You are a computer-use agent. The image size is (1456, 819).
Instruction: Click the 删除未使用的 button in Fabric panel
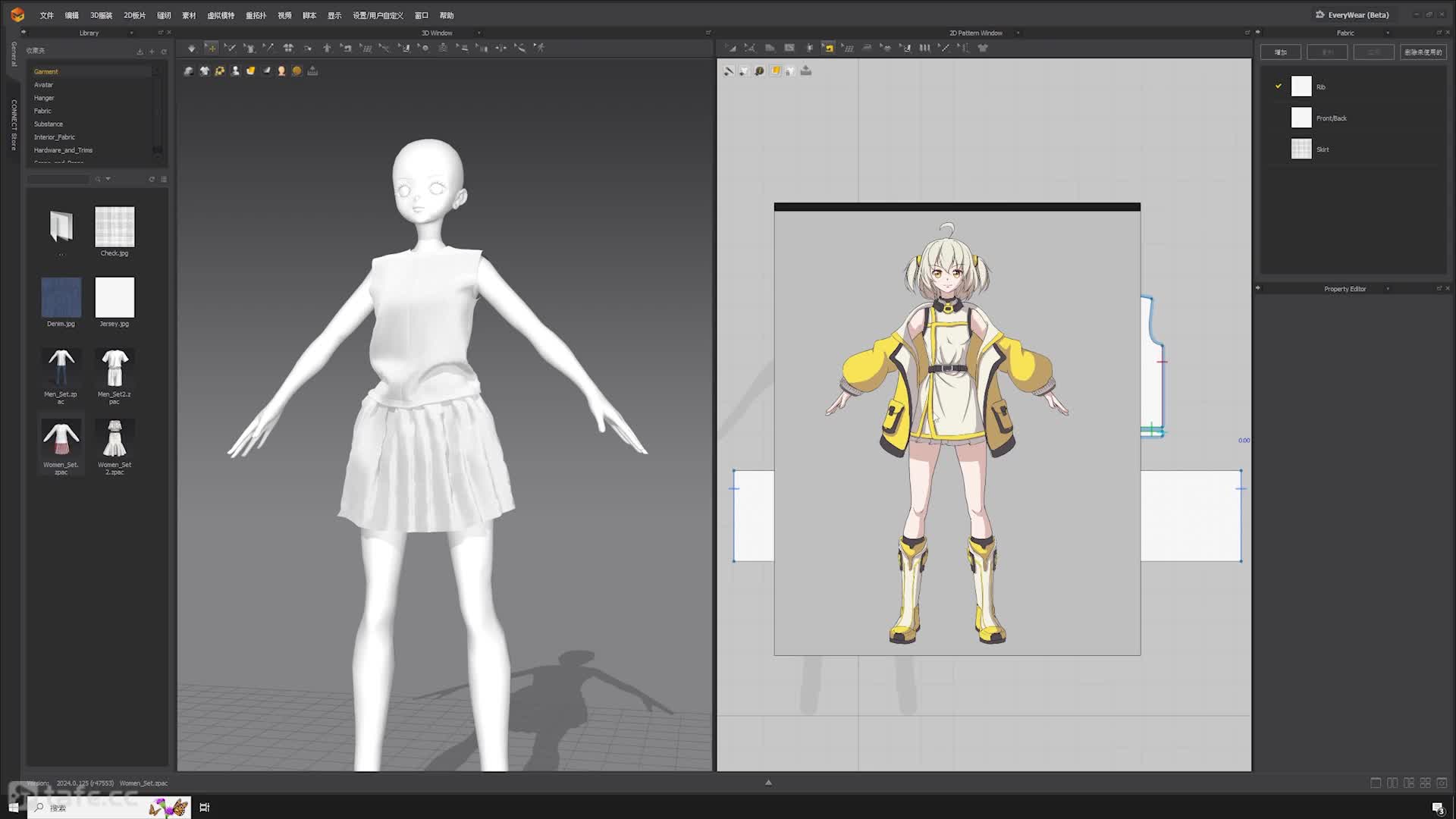pyautogui.click(x=1423, y=52)
